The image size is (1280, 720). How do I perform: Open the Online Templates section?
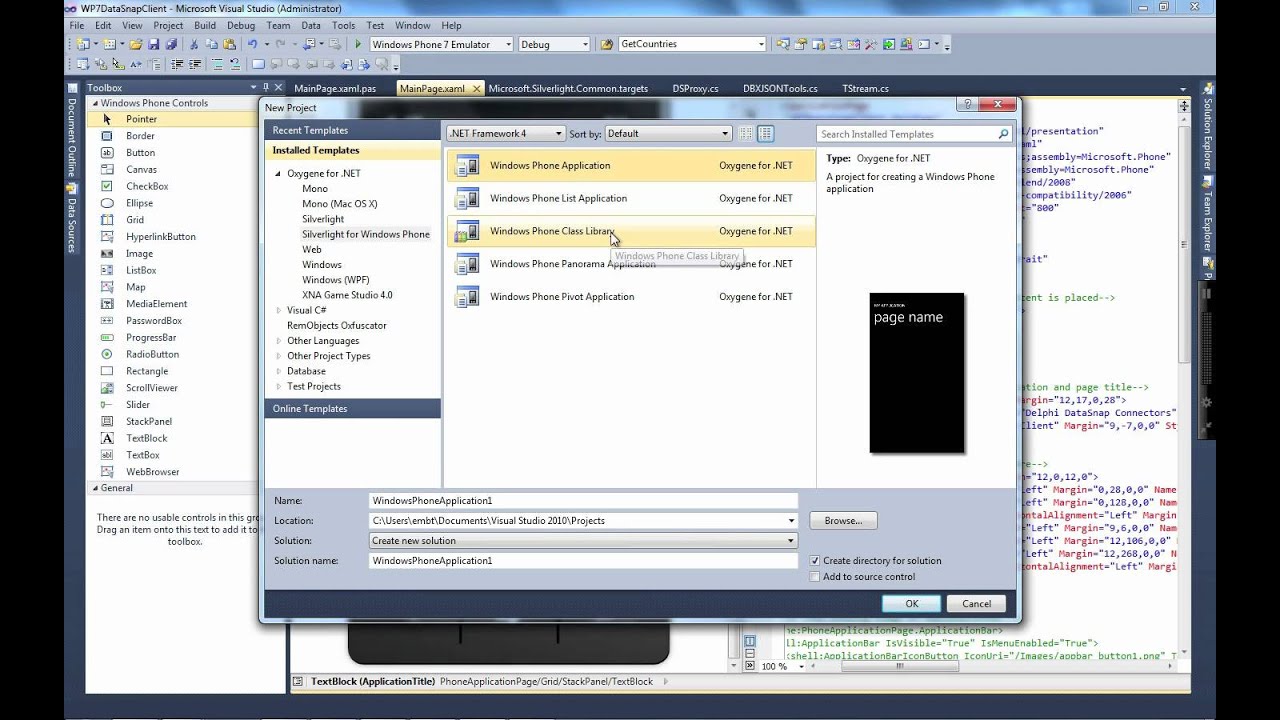click(353, 408)
